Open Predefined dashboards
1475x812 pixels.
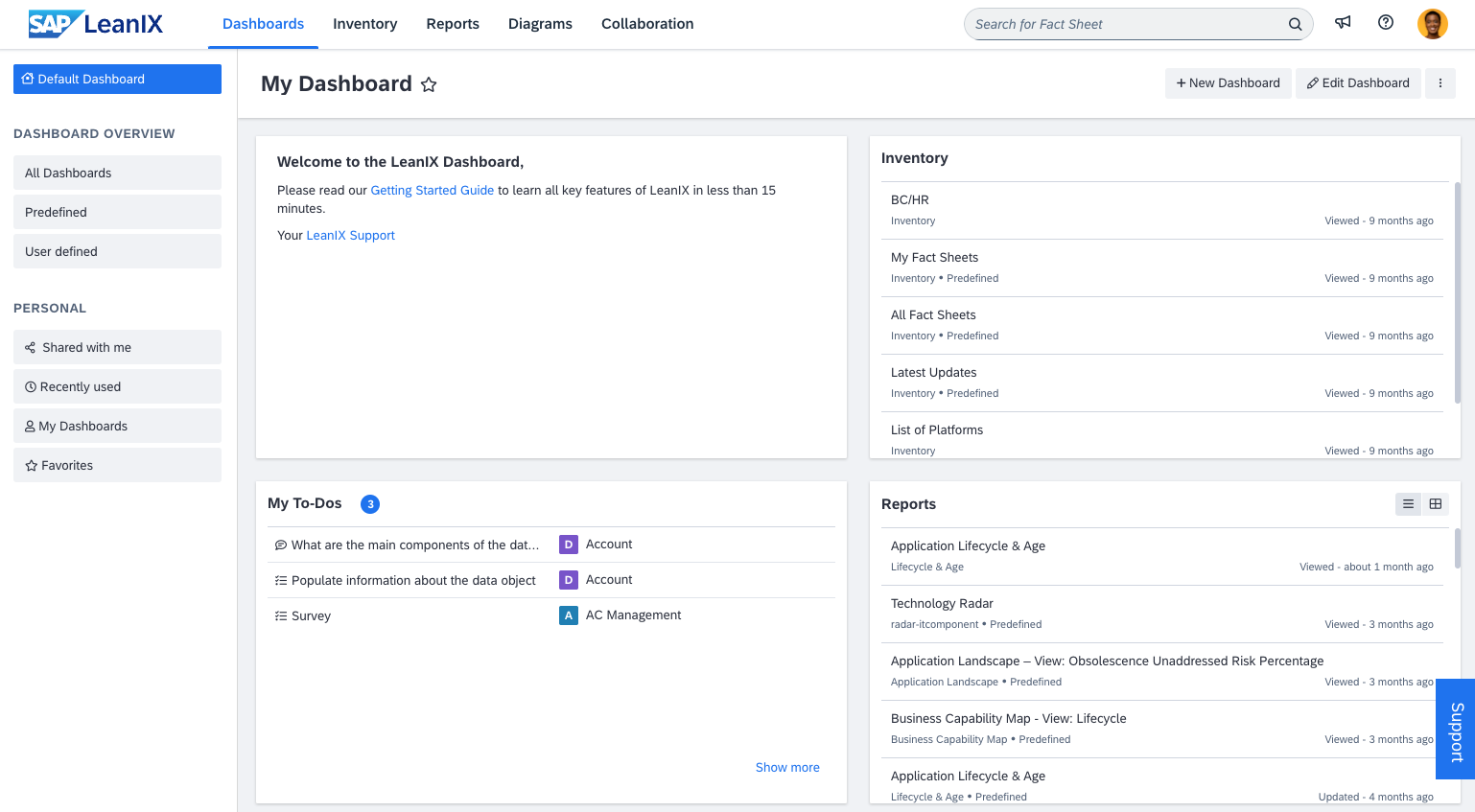click(117, 212)
